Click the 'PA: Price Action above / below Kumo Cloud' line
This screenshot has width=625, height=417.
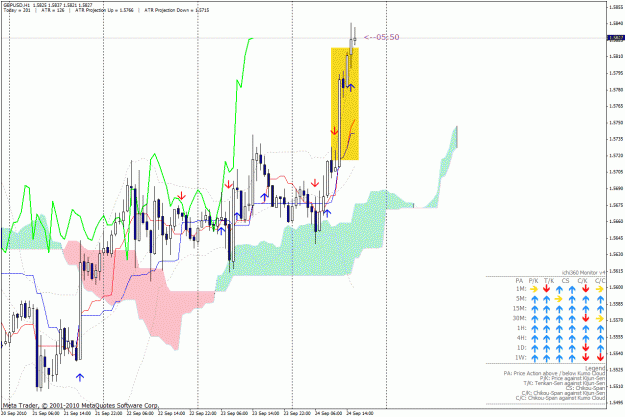point(554,374)
